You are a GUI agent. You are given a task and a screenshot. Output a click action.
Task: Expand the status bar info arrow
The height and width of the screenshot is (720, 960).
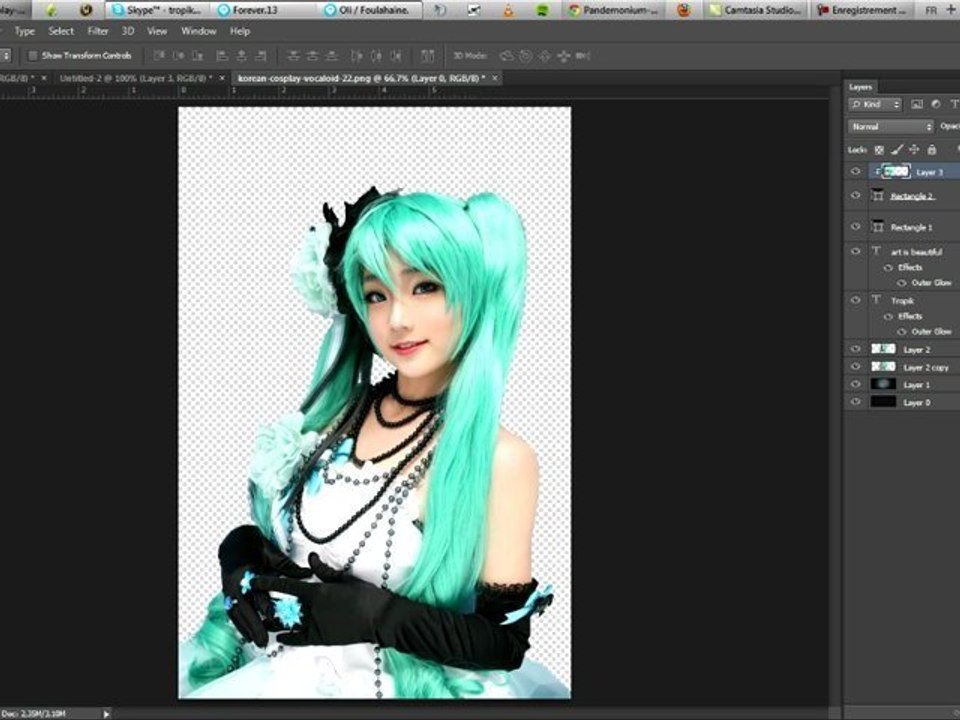(x=107, y=714)
